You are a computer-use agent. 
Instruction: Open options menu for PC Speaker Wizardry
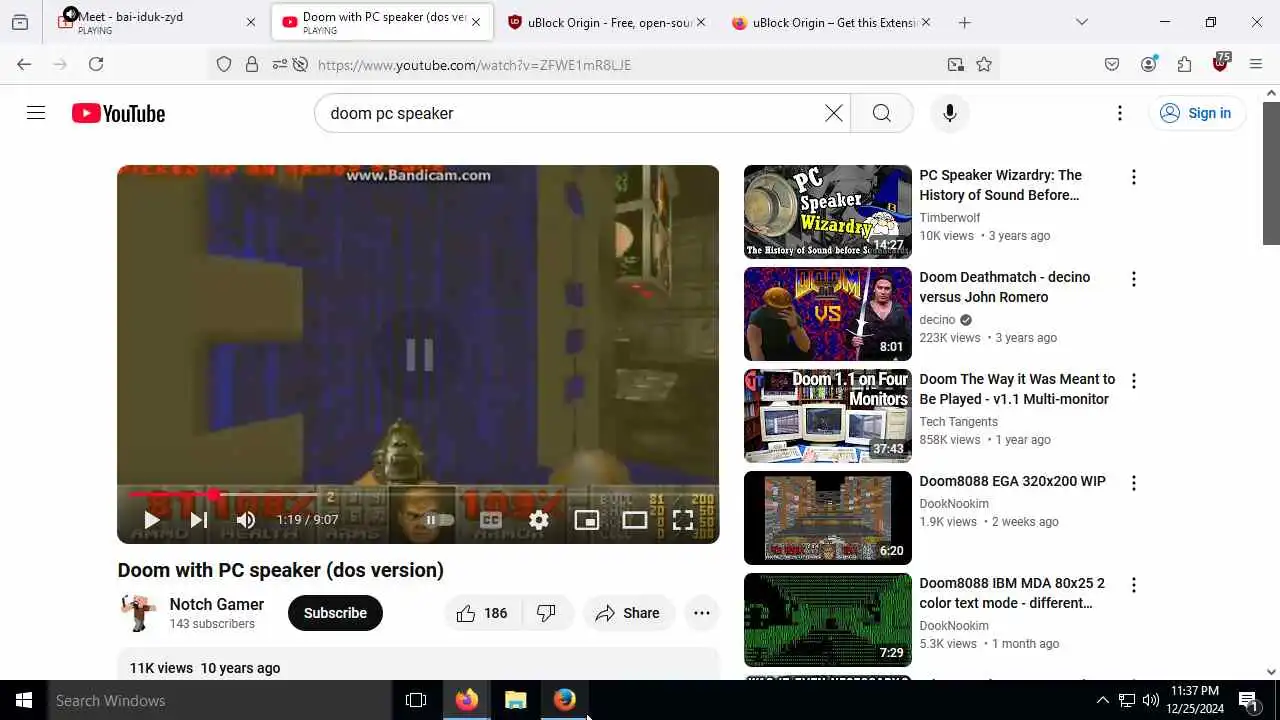click(1133, 177)
